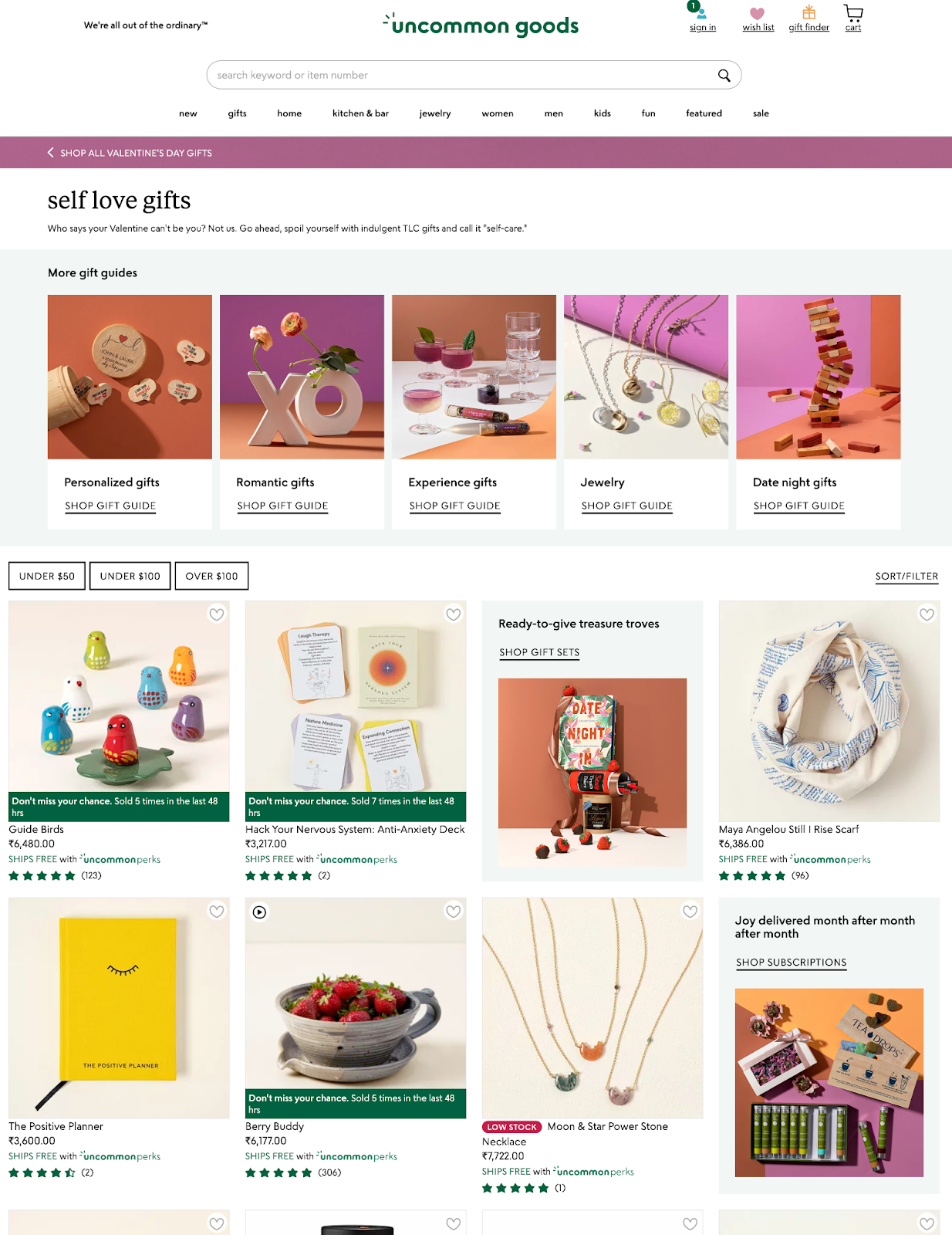Filter products by Over $100
The height and width of the screenshot is (1235, 952).
[x=211, y=576]
